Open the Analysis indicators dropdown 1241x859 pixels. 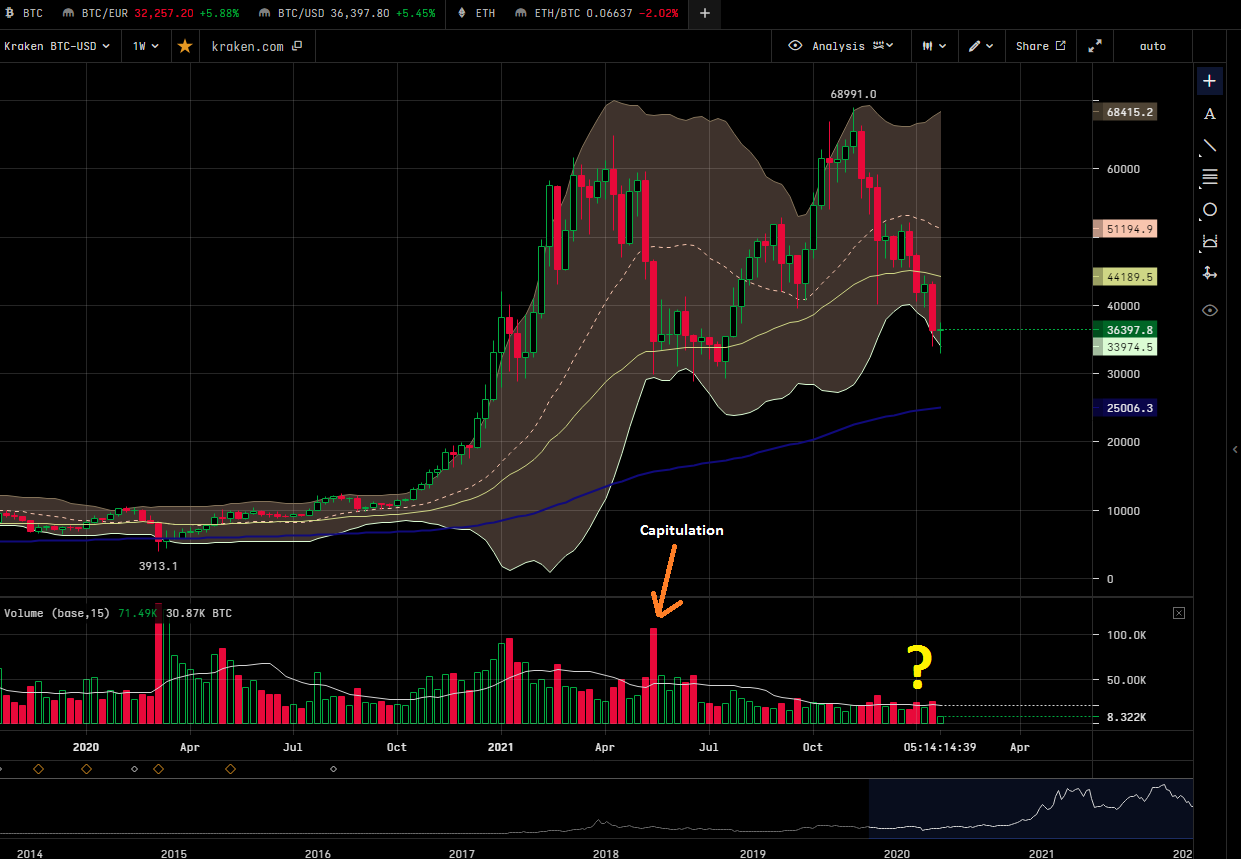tap(851, 46)
